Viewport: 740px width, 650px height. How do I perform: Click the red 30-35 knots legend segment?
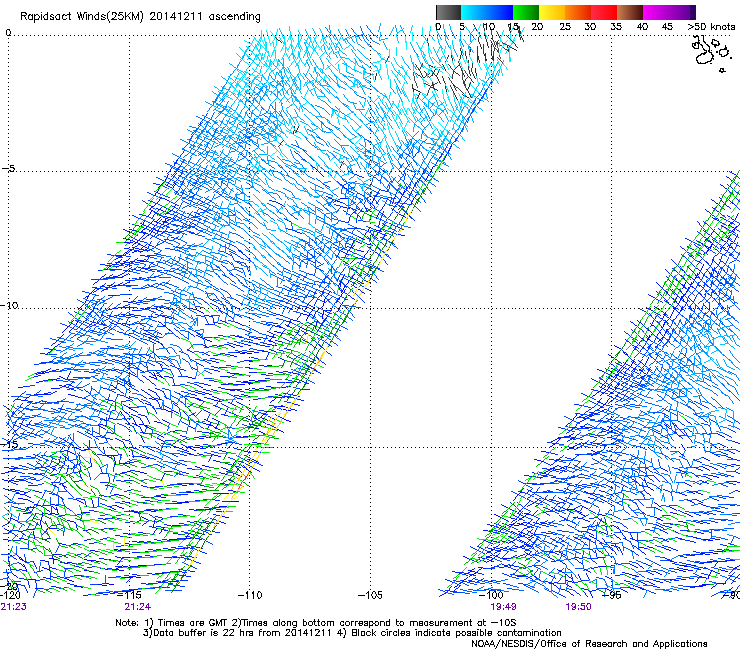coord(604,12)
